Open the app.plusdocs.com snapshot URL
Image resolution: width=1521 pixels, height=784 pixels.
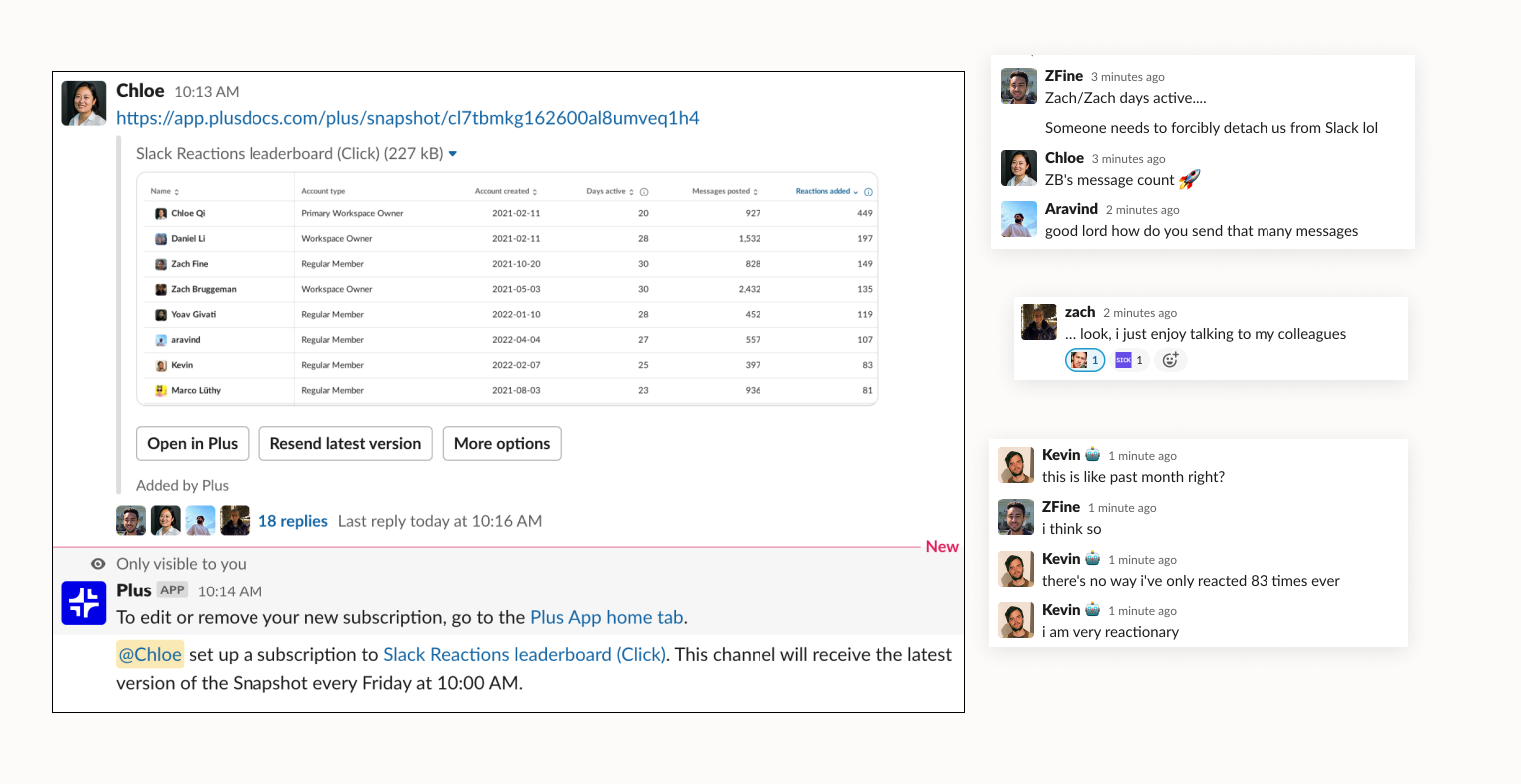pyautogui.click(x=407, y=118)
